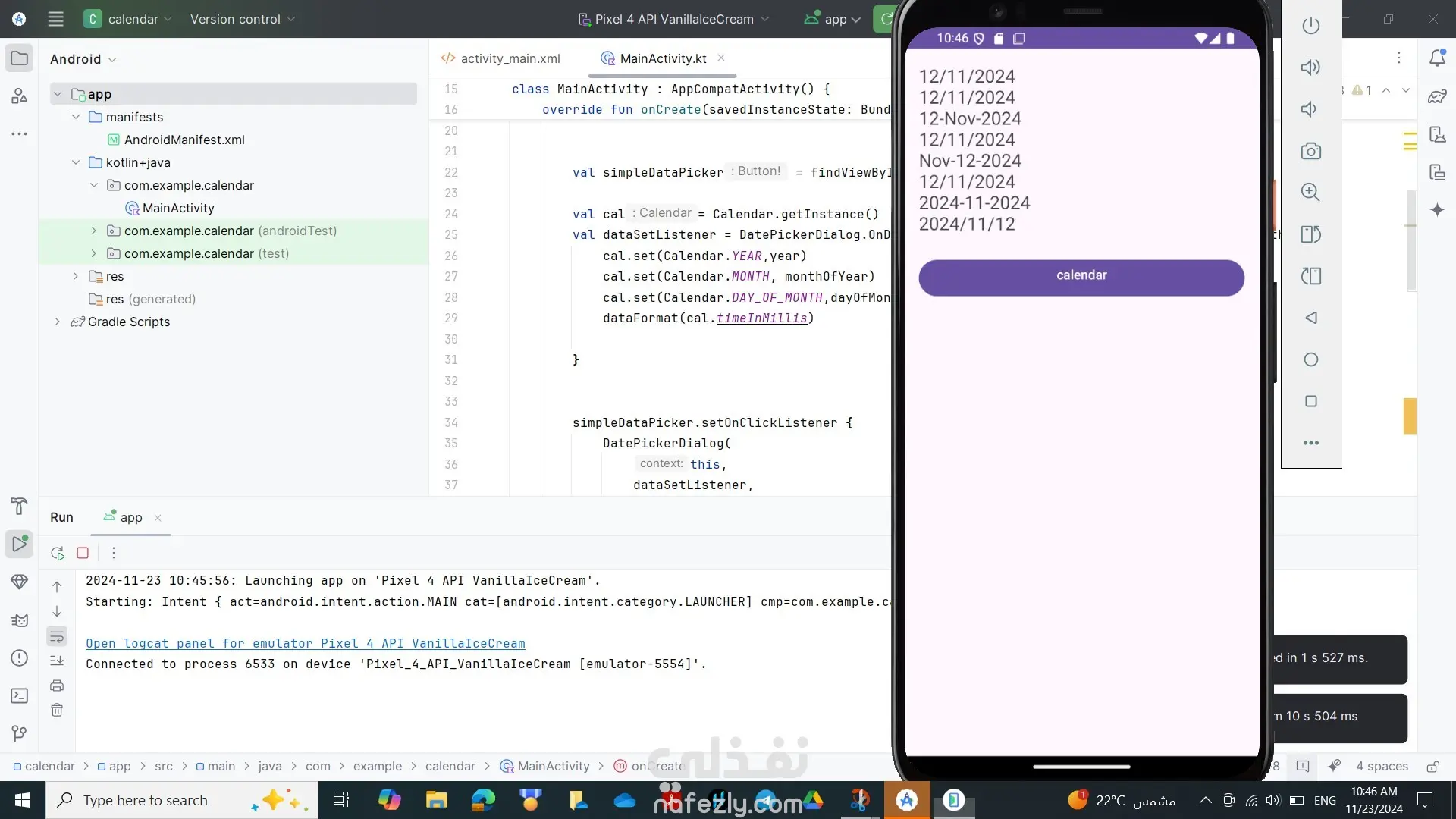Click the emulator zoom magnifier icon

pos(1310,193)
